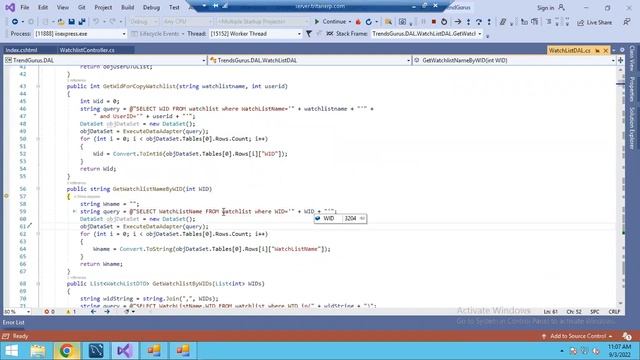This screenshot has height=360, width=640.
Task: Open the Test menu
Action: 174,7
